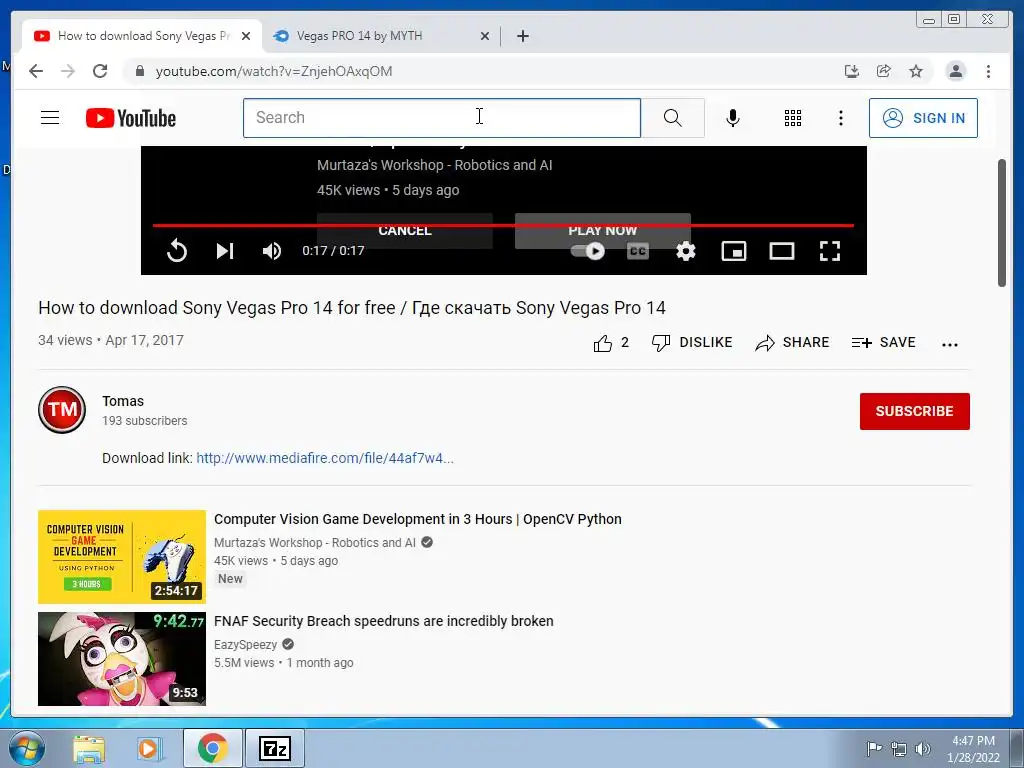Open YouTube settings three-dot menu

click(x=840, y=118)
